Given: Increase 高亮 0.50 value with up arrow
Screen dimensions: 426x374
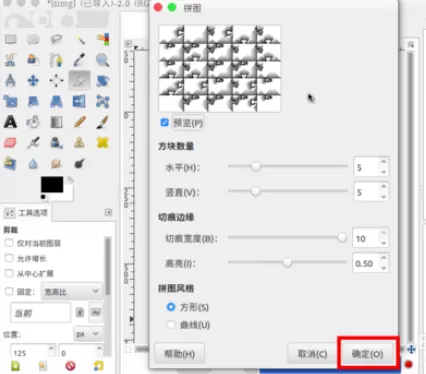Looking at the screenshot, I should 384,258.
